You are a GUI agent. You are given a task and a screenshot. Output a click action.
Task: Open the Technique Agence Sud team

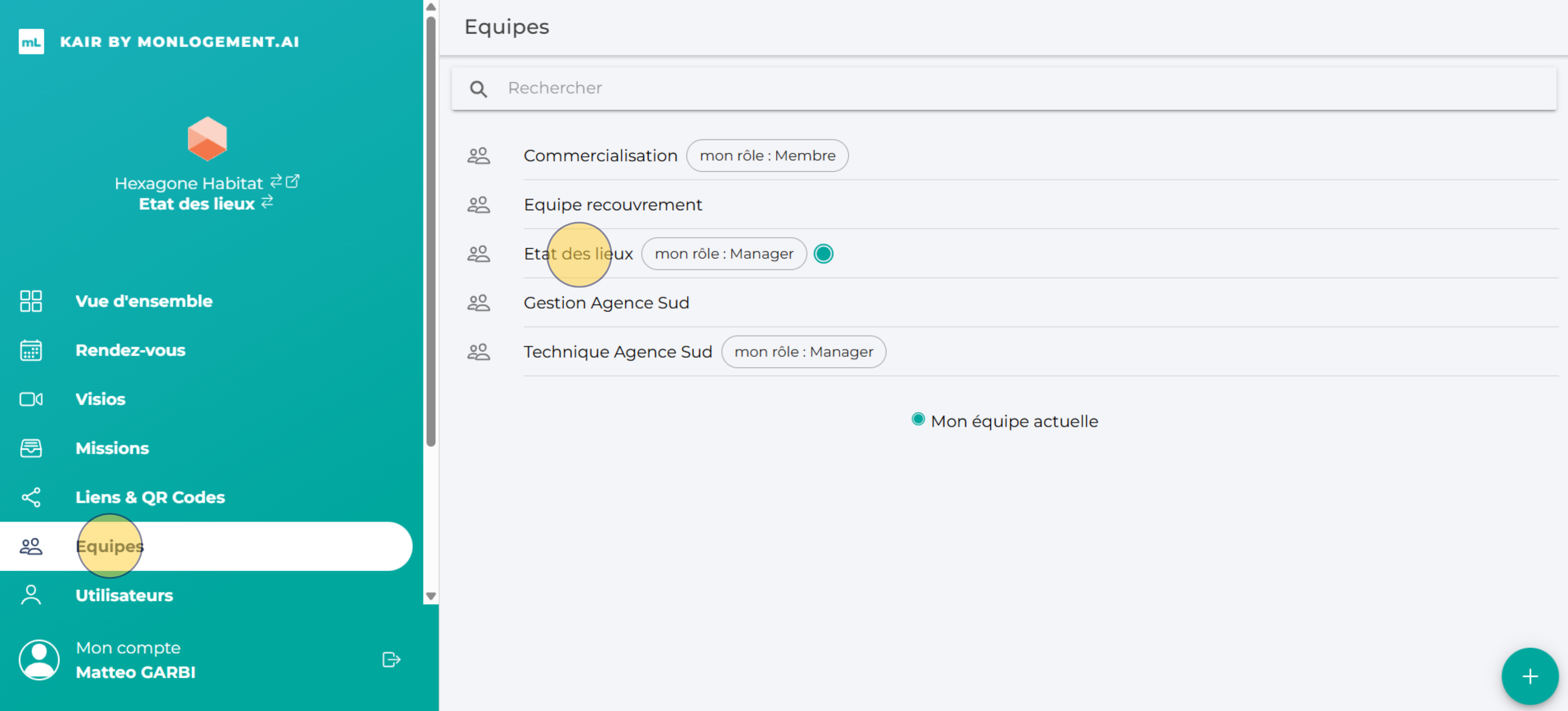click(x=617, y=352)
